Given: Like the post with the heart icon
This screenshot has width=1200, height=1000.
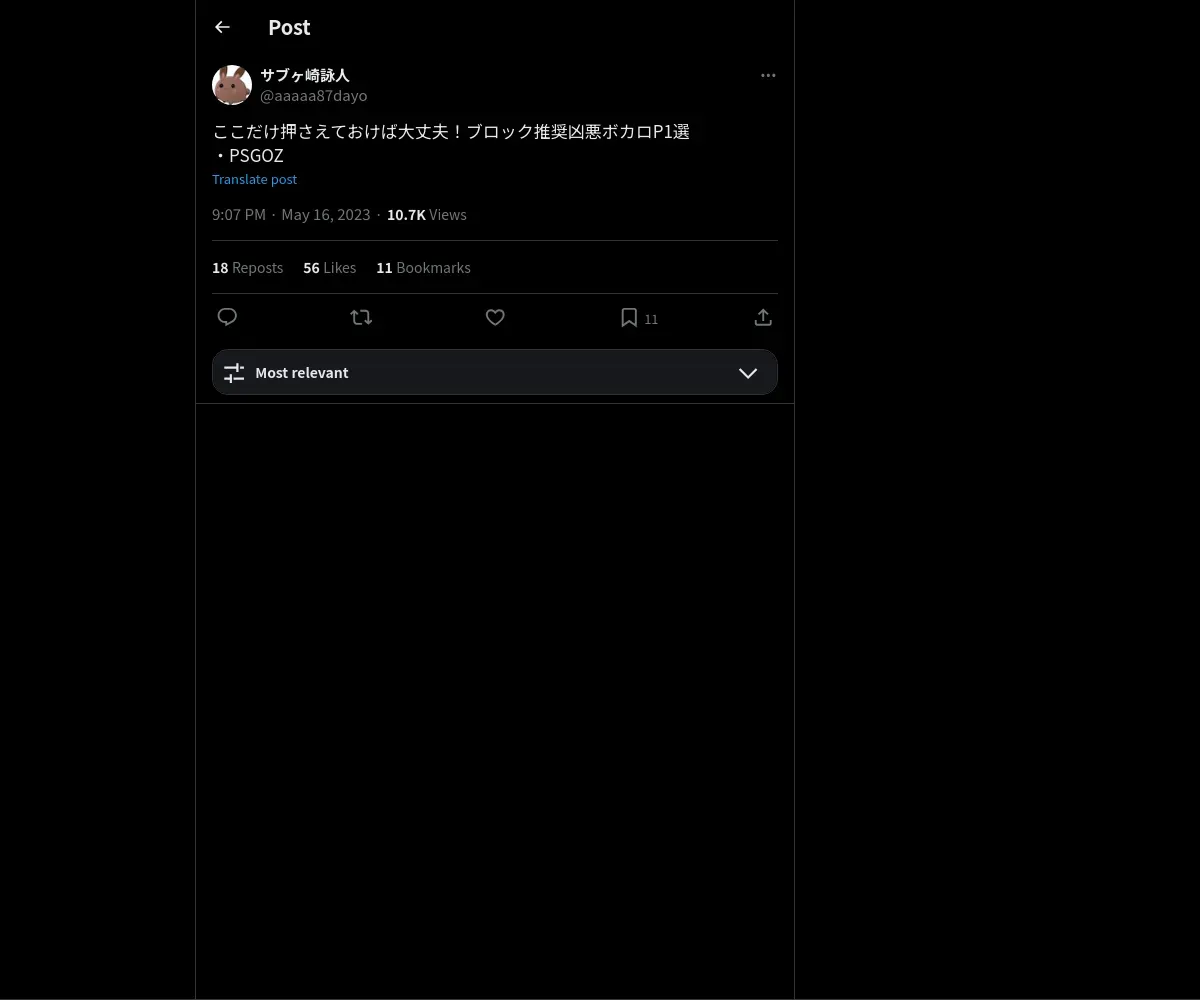Looking at the screenshot, I should point(495,317).
